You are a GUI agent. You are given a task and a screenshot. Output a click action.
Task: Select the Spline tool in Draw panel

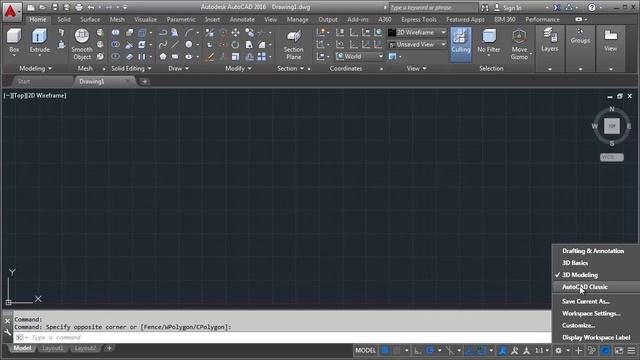coord(163,44)
